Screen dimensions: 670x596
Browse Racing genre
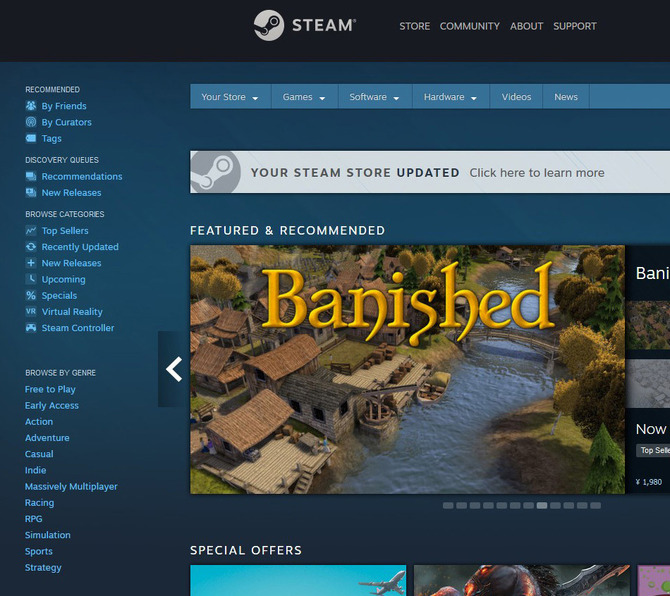coord(39,503)
